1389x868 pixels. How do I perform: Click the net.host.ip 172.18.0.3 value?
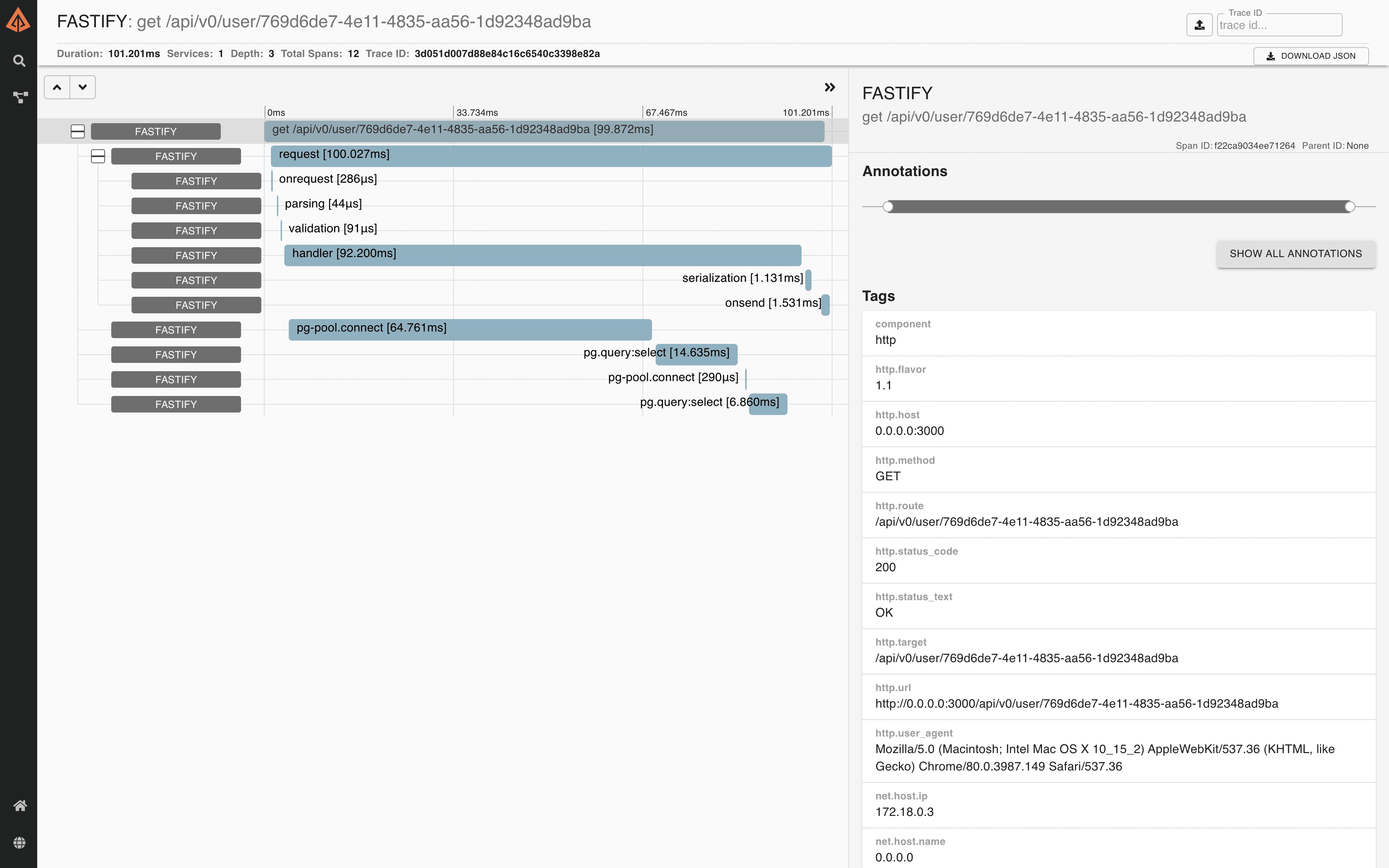(905, 812)
